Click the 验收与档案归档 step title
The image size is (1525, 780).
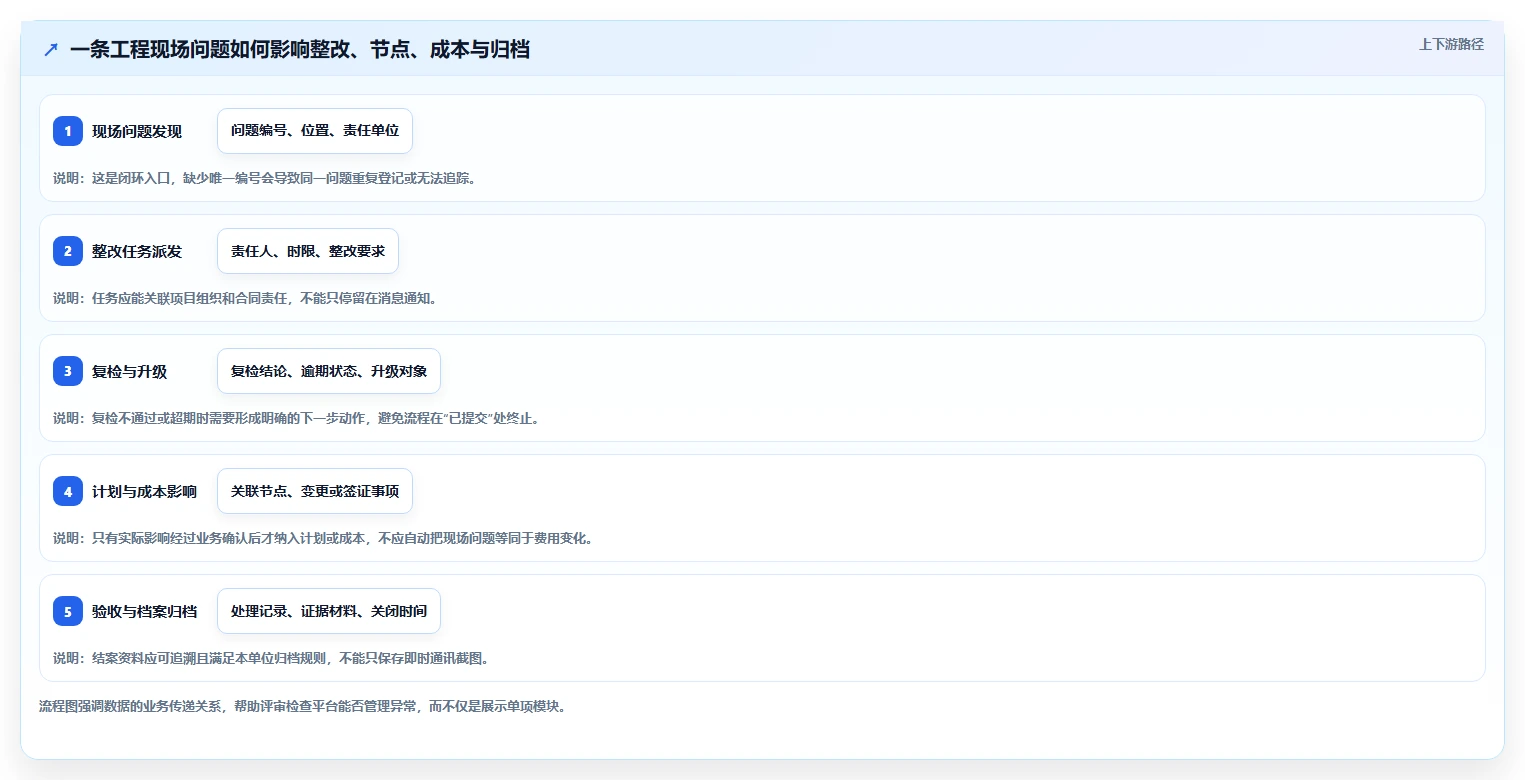[x=144, y=611]
